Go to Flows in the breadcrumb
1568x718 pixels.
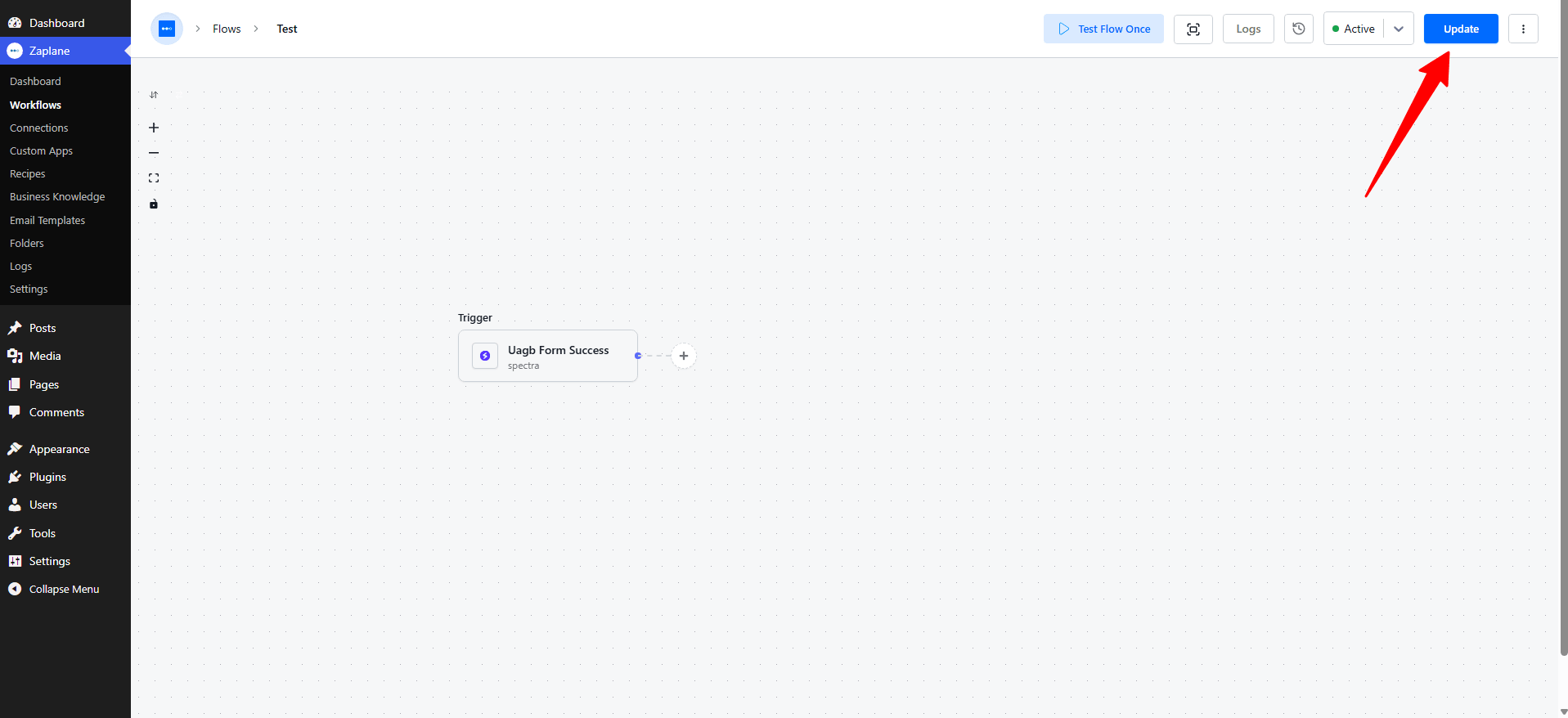tap(227, 29)
